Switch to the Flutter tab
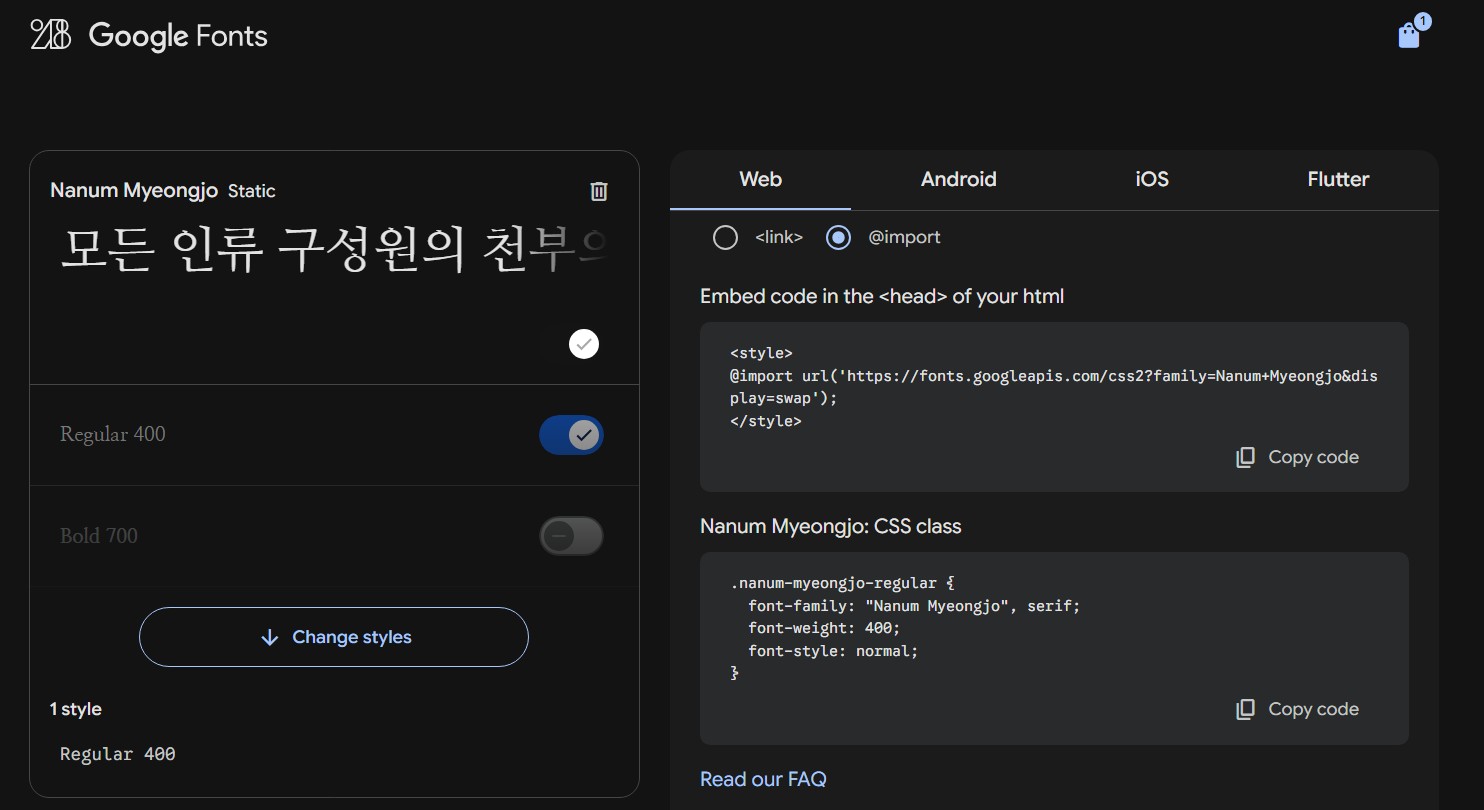This screenshot has height=810, width=1484. click(x=1338, y=180)
